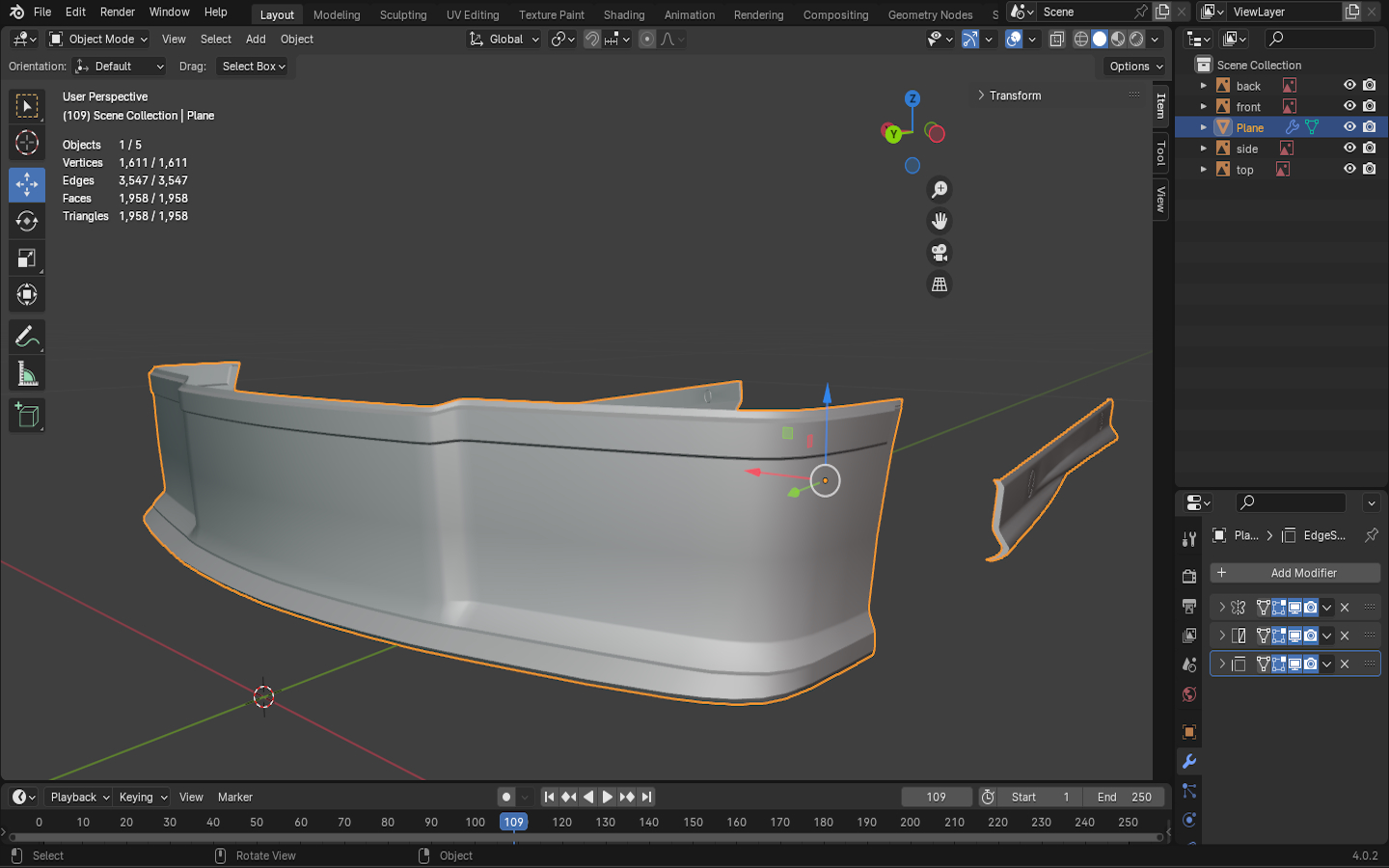Open the Drag Select Box dropdown
Screen dimensions: 1389x868
point(254,67)
